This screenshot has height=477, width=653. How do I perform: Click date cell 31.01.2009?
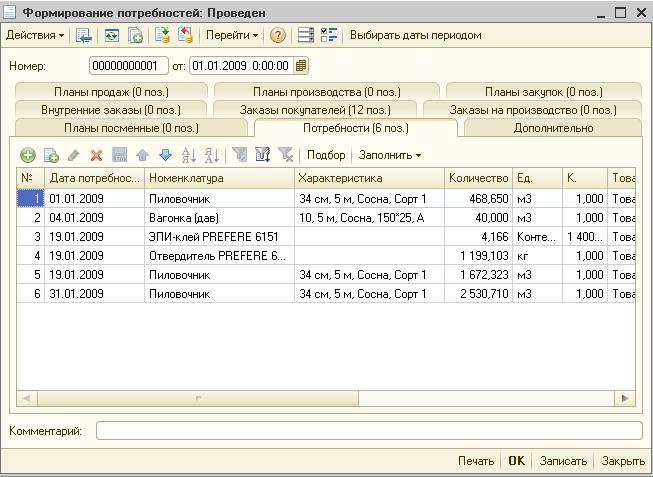(95, 294)
